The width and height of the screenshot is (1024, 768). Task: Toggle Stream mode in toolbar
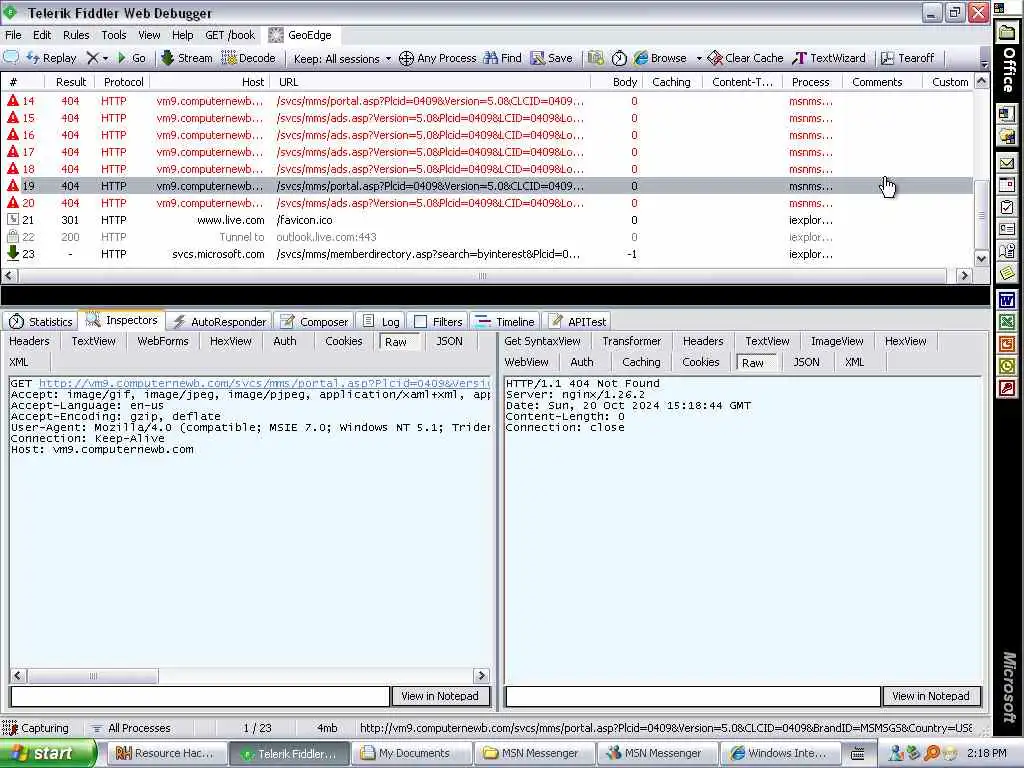[x=186, y=58]
